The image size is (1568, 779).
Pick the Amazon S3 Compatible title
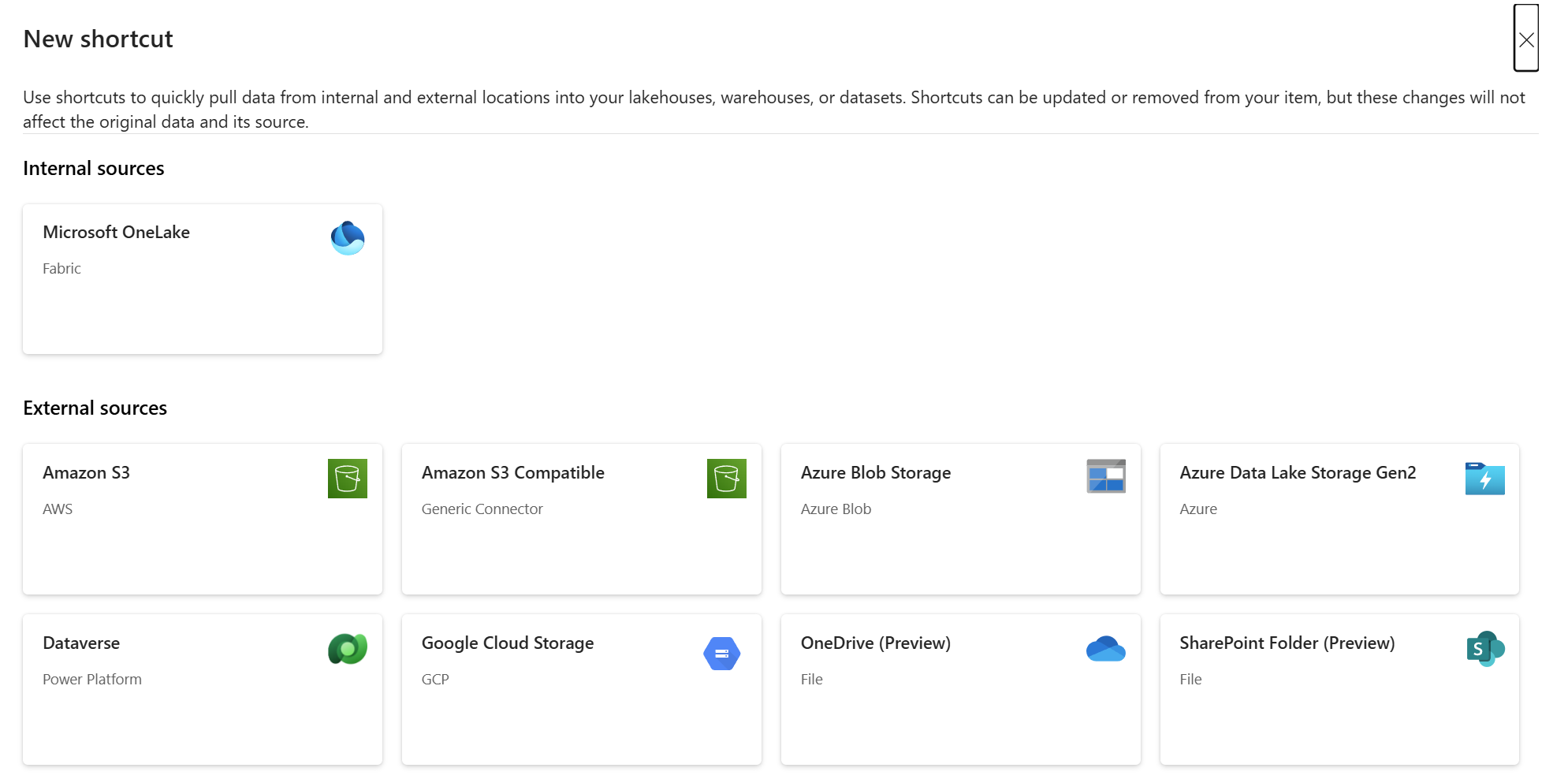pos(512,472)
